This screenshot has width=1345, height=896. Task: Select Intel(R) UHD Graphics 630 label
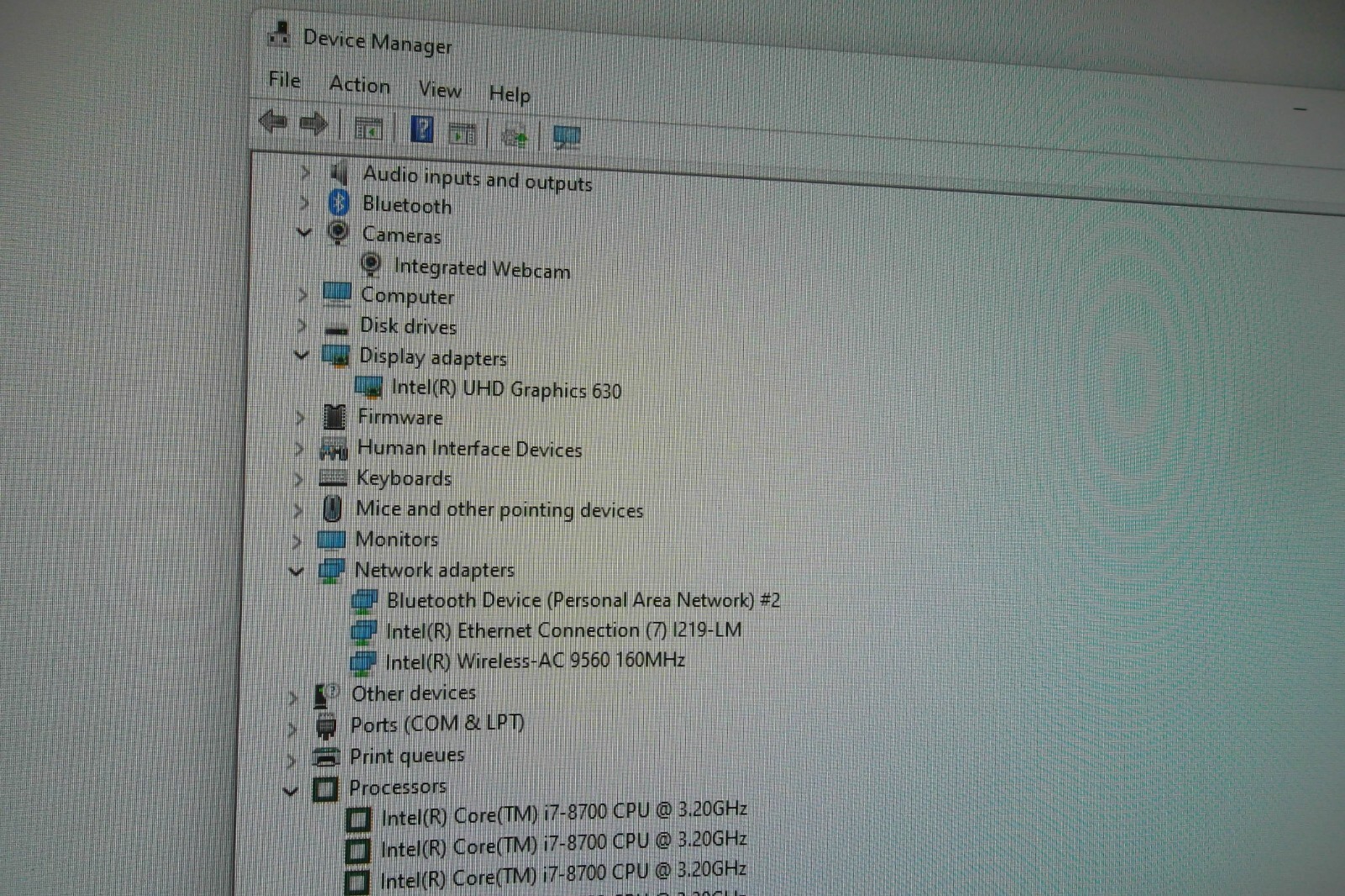click(506, 389)
